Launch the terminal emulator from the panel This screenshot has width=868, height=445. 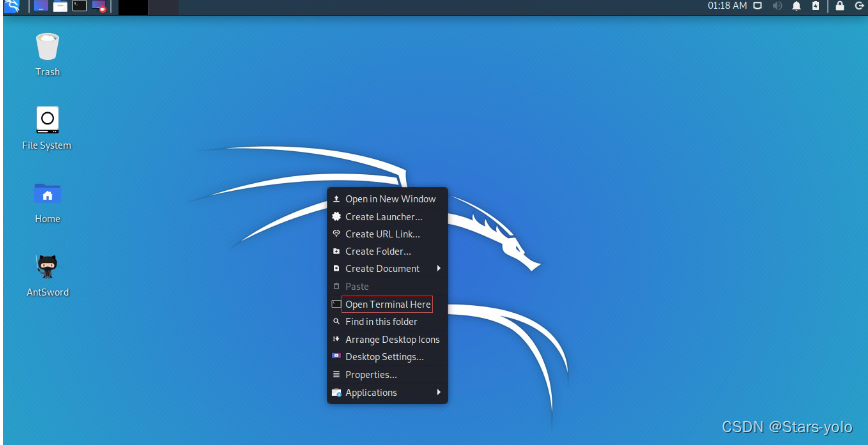coord(80,6)
